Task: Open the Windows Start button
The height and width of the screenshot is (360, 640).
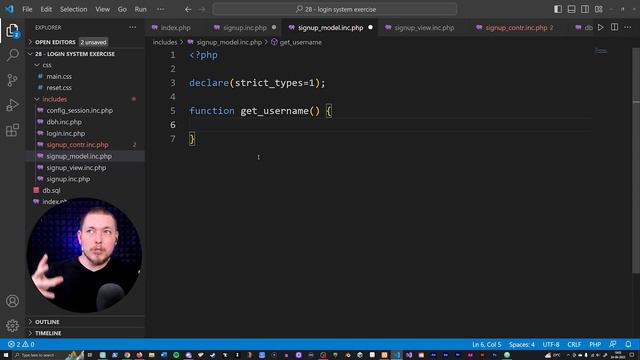Action: pos(6,355)
